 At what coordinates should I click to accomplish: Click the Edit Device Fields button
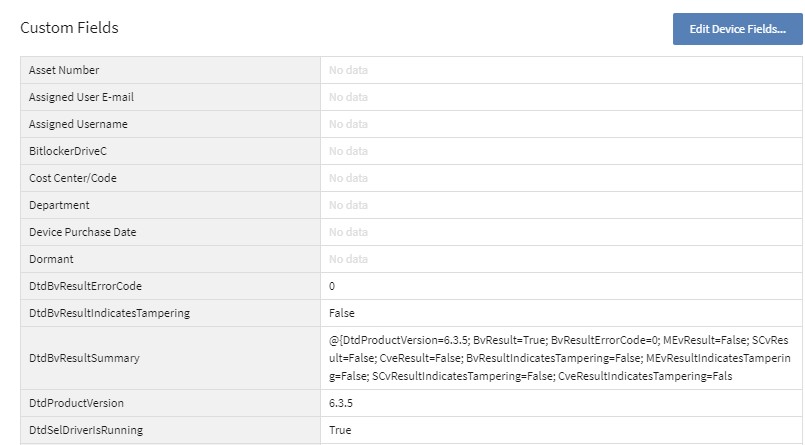click(737, 29)
